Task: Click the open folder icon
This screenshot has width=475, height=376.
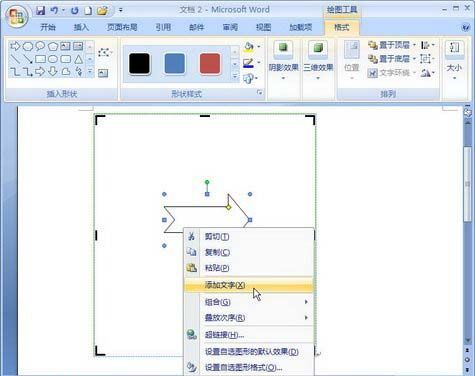Action: 102,11
